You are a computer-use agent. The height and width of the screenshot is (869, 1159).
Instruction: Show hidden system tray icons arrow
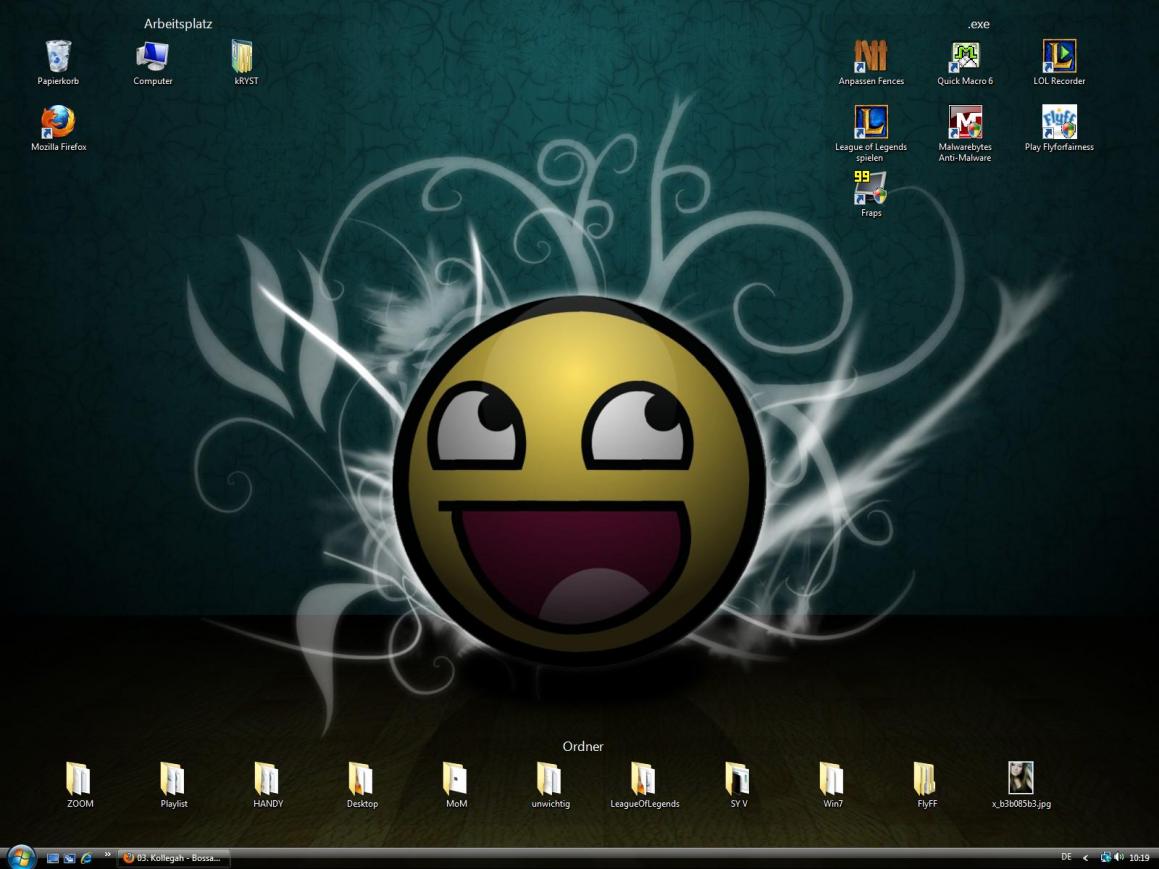coord(1086,858)
